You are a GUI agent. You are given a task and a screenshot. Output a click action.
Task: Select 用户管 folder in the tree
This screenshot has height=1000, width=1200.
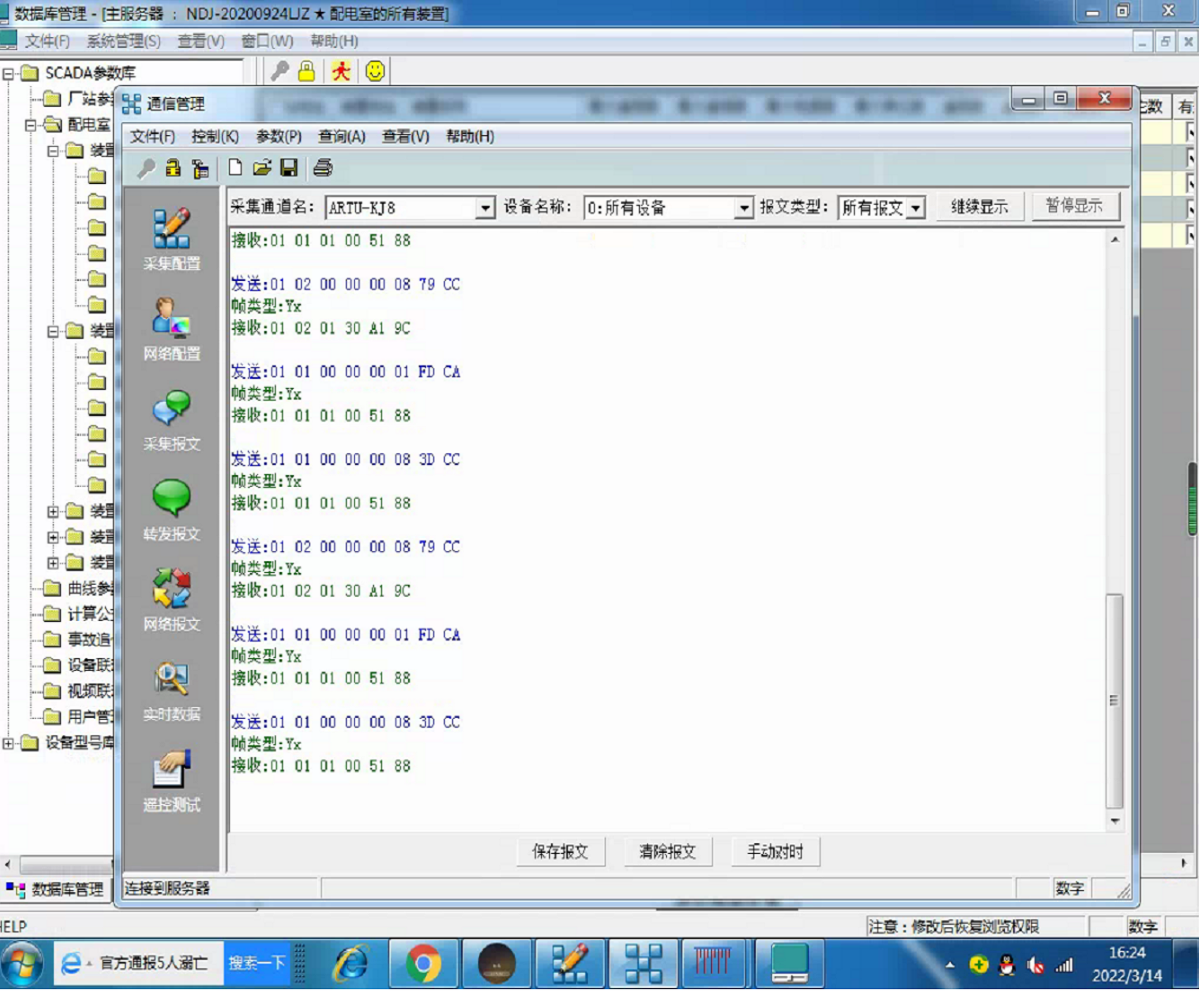[91, 717]
